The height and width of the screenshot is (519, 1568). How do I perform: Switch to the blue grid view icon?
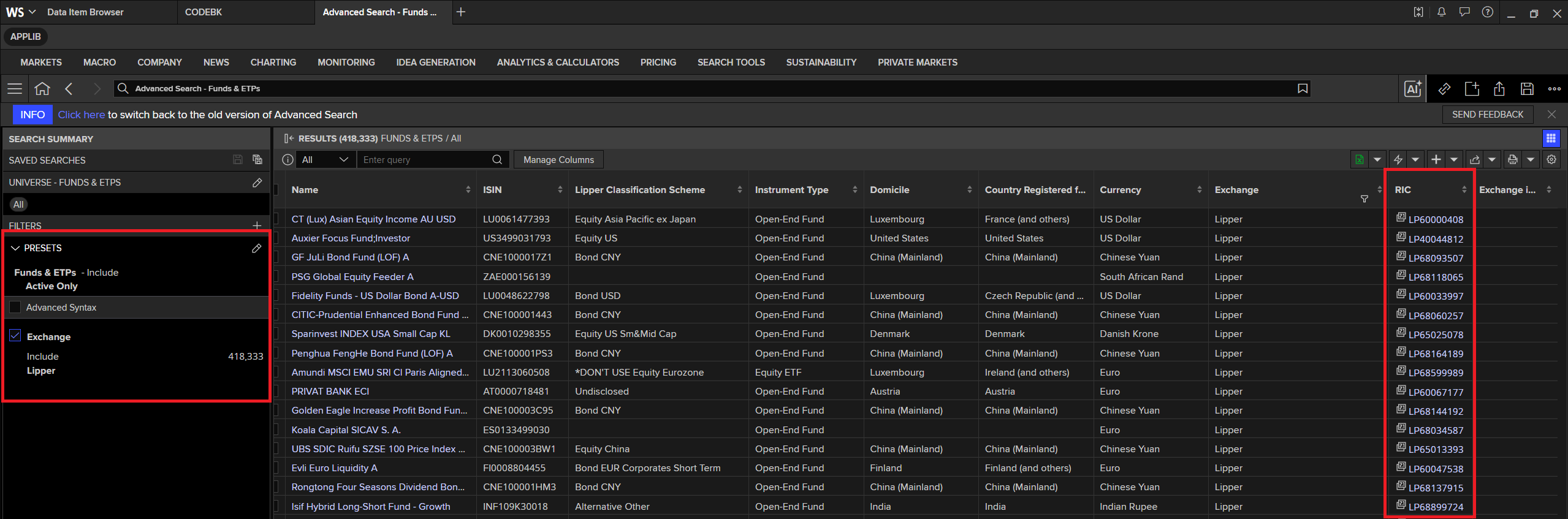[1551, 138]
